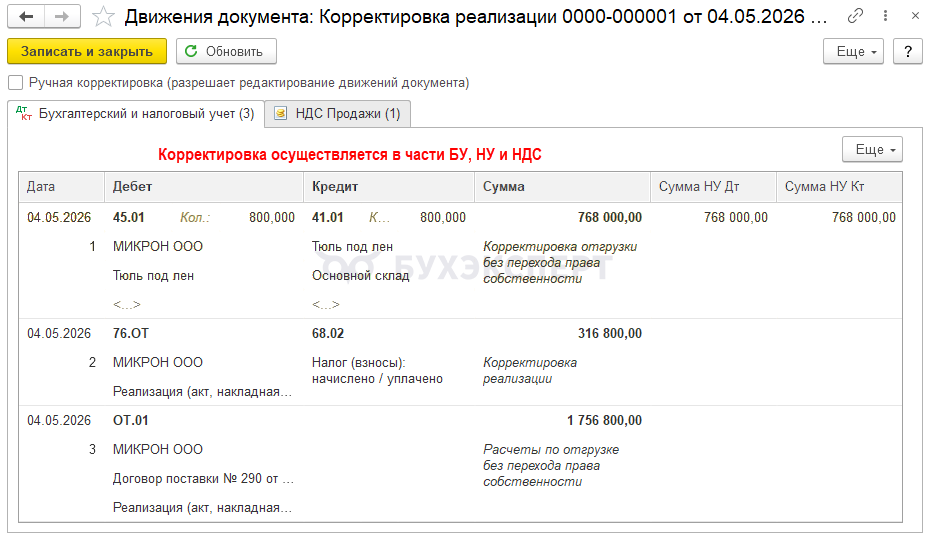Click the НДС Продажи tab register icon
Viewport: 928px width, 536px height.
click(280, 114)
